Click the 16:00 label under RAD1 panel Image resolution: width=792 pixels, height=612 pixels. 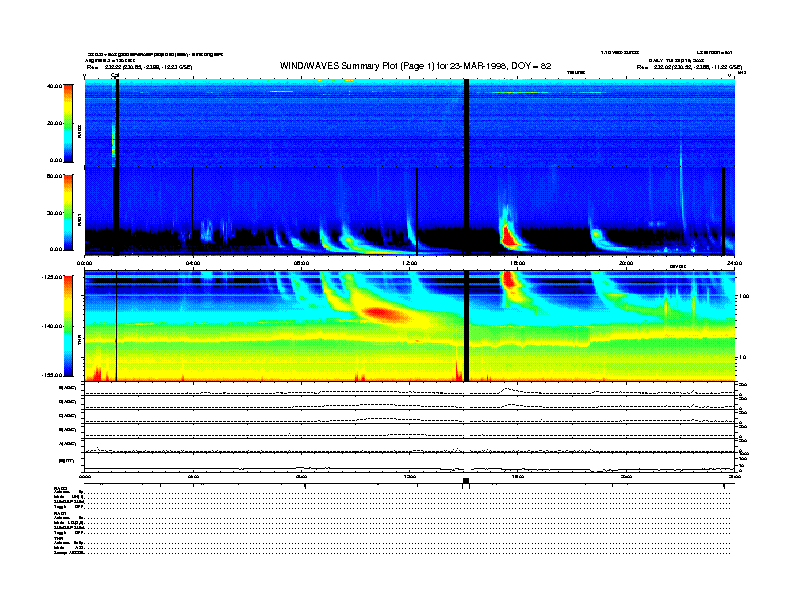tap(518, 263)
